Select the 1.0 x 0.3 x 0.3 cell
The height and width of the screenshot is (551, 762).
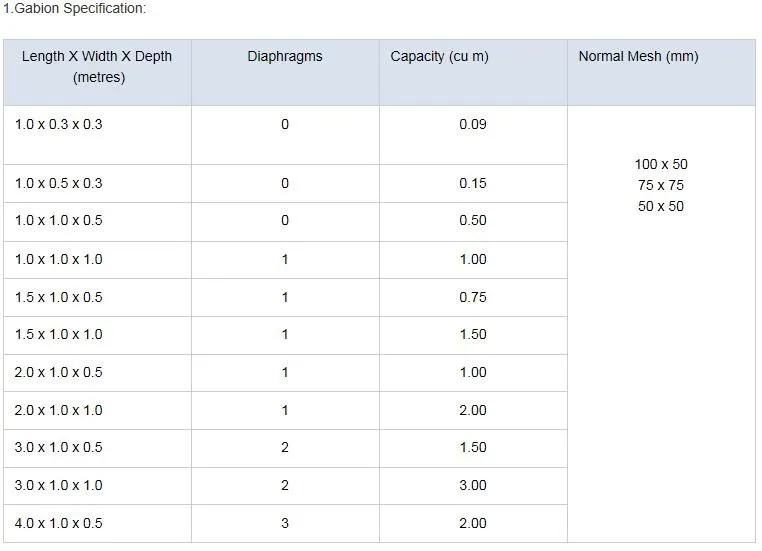tap(59, 124)
